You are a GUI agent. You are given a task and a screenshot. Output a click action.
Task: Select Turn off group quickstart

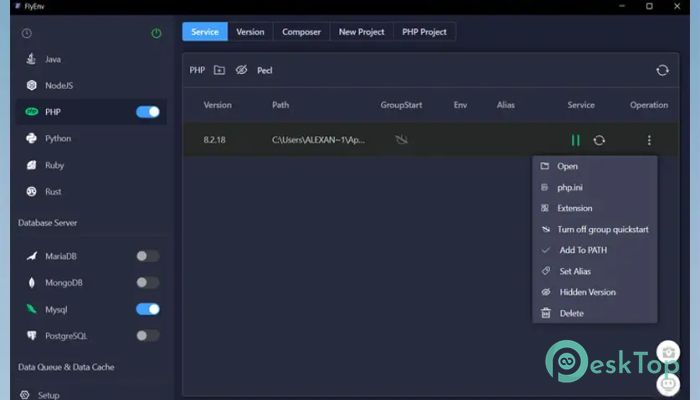click(595, 229)
